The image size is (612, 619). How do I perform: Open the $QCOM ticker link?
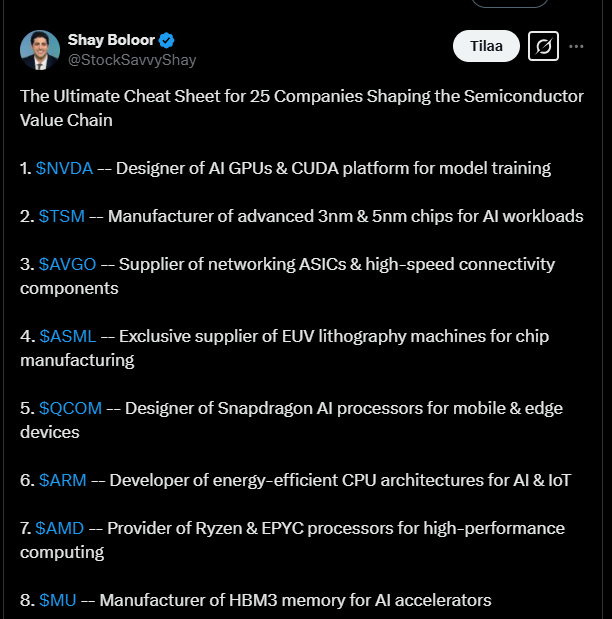69,408
